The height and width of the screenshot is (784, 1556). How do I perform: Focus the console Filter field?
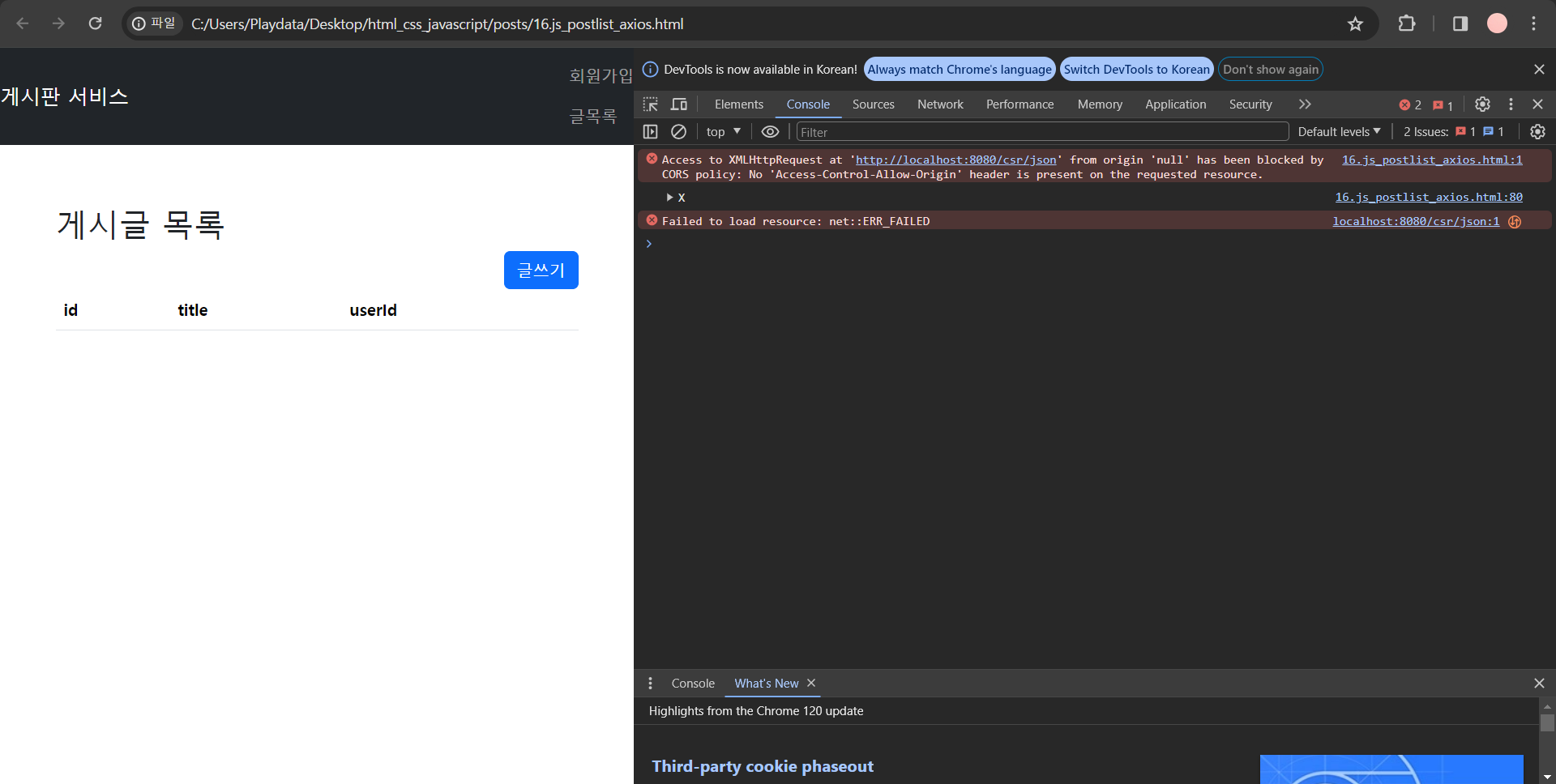point(1042,132)
